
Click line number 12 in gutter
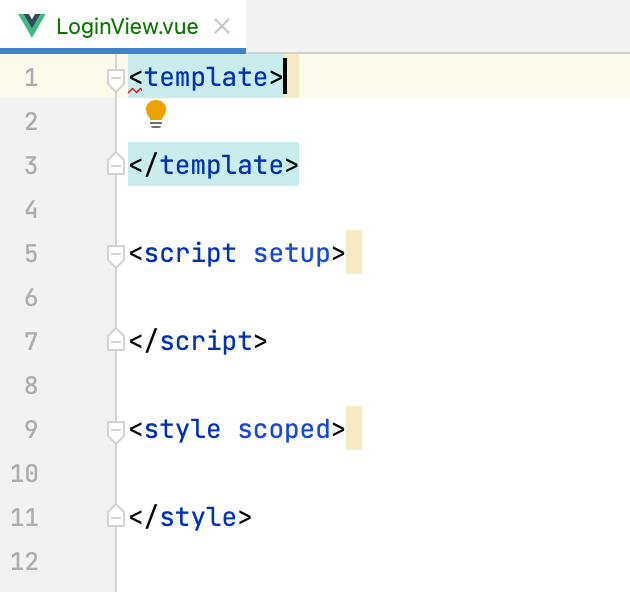tap(25, 561)
